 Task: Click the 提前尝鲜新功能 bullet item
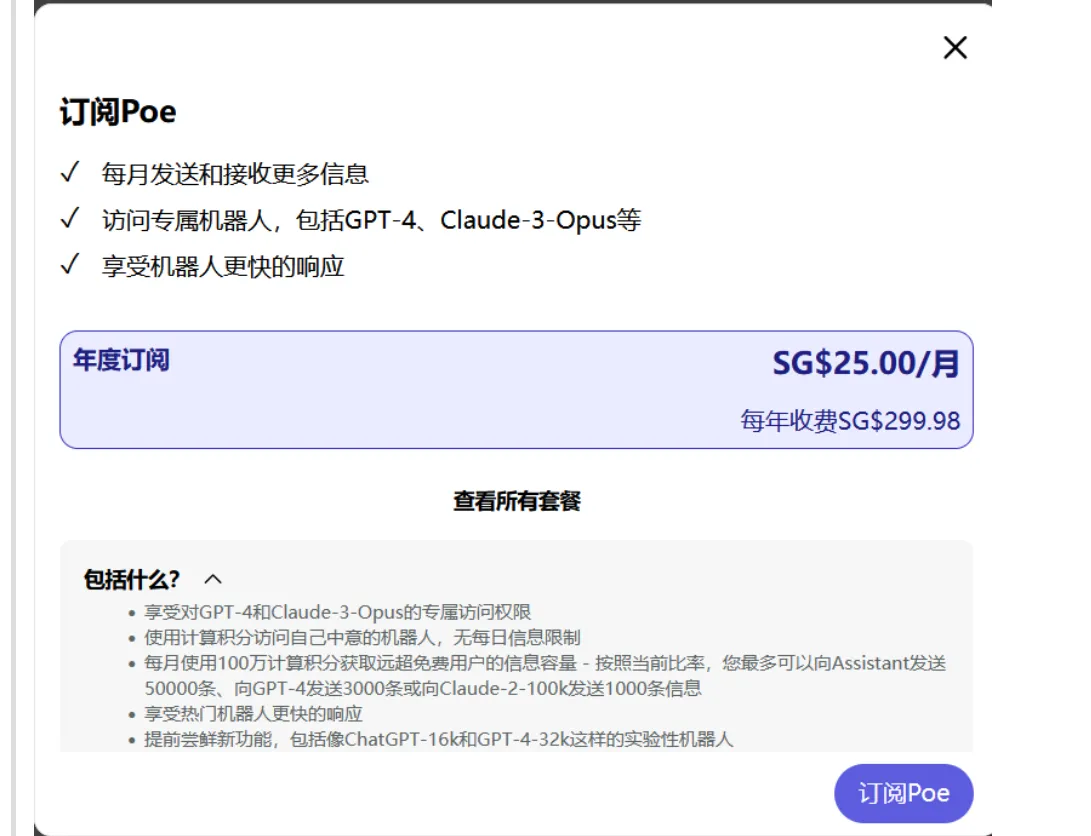pyautogui.click(x=439, y=740)
